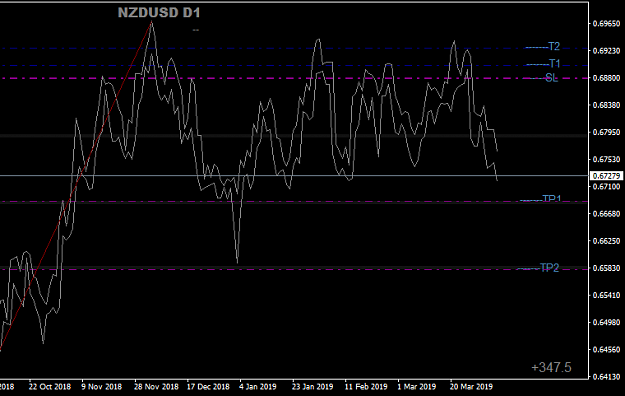Click the 17 Dec 2018 date label
This screenshot has height=396, width=625.
tap(208, 387)
